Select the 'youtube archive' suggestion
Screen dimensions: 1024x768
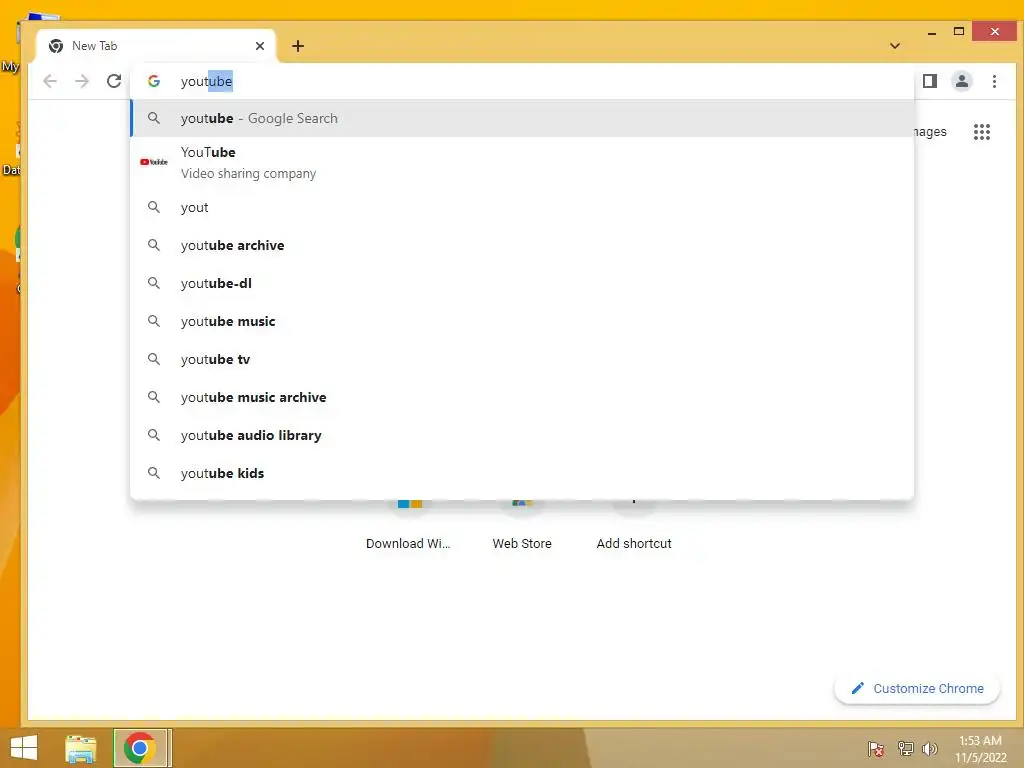click(522, 245)
